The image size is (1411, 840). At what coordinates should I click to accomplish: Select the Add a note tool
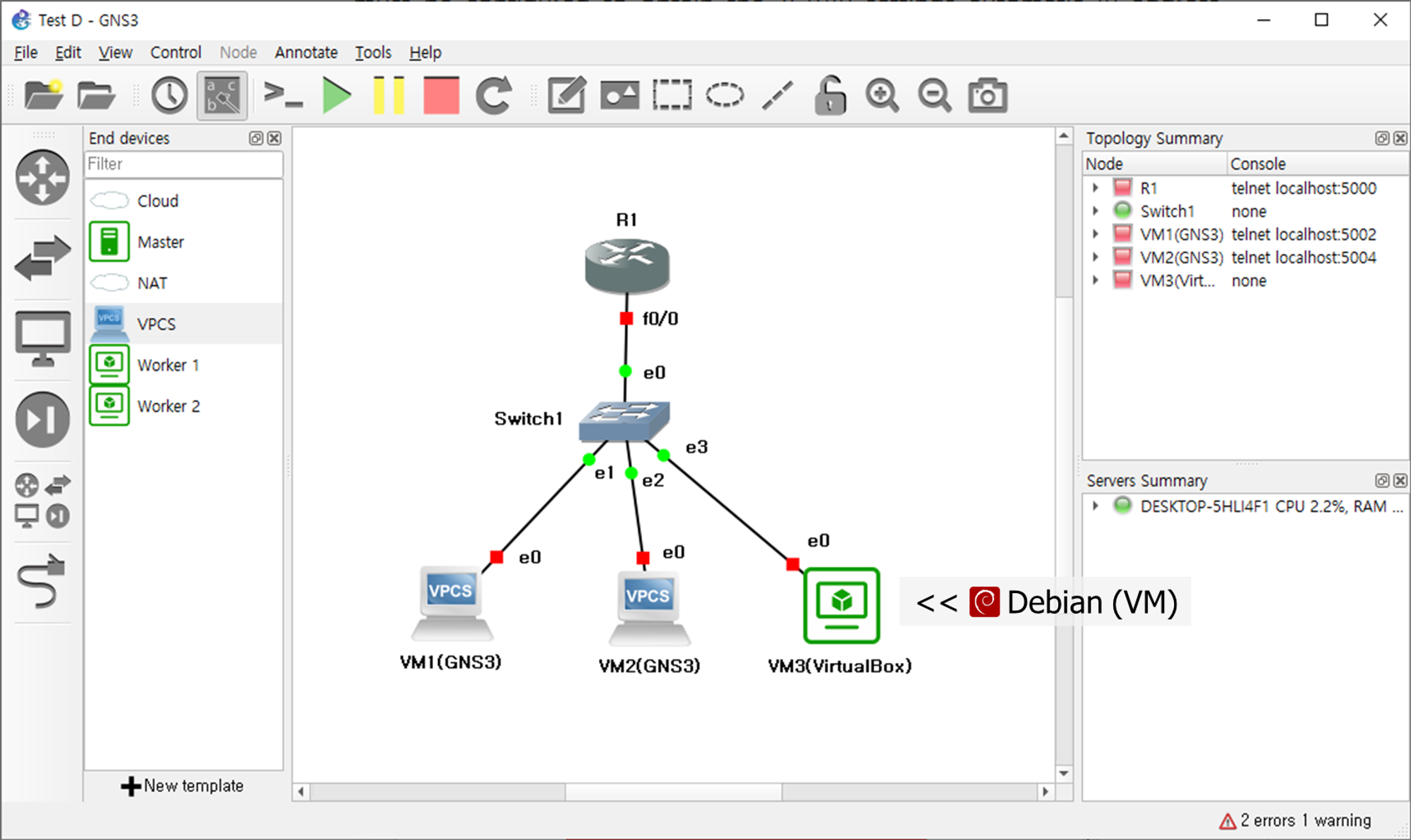coord(567,95)
